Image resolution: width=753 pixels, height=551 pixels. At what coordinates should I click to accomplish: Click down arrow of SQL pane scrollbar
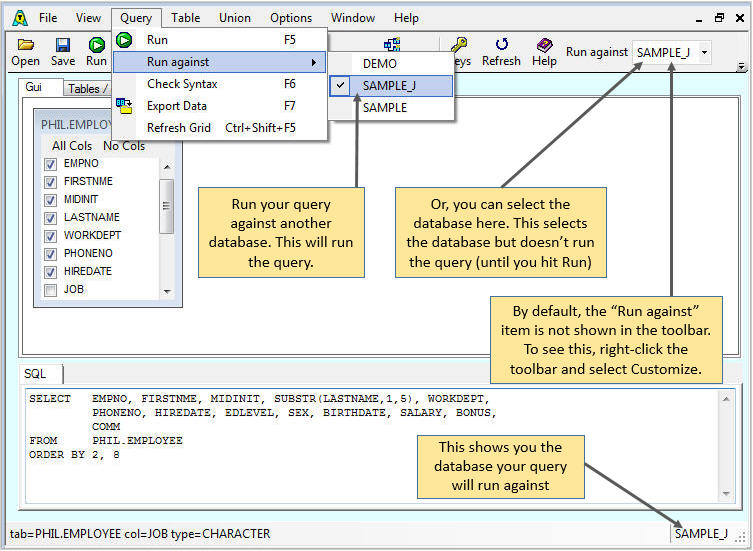click(726, 493)
